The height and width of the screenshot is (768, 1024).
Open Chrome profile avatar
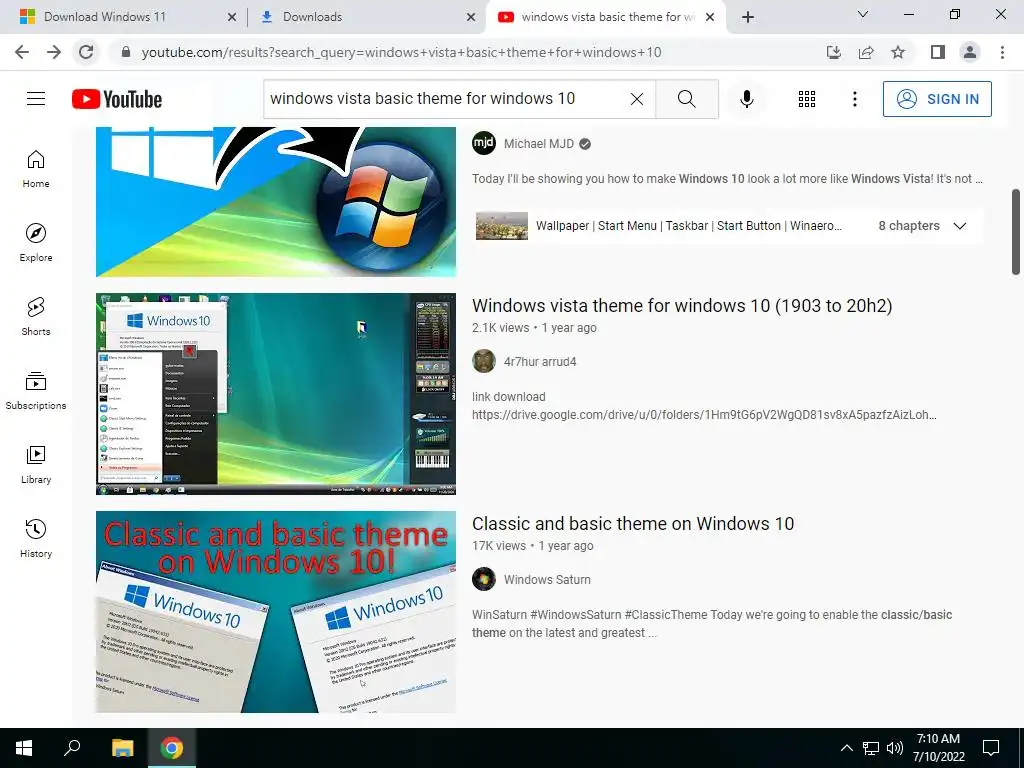click(970, 52)
